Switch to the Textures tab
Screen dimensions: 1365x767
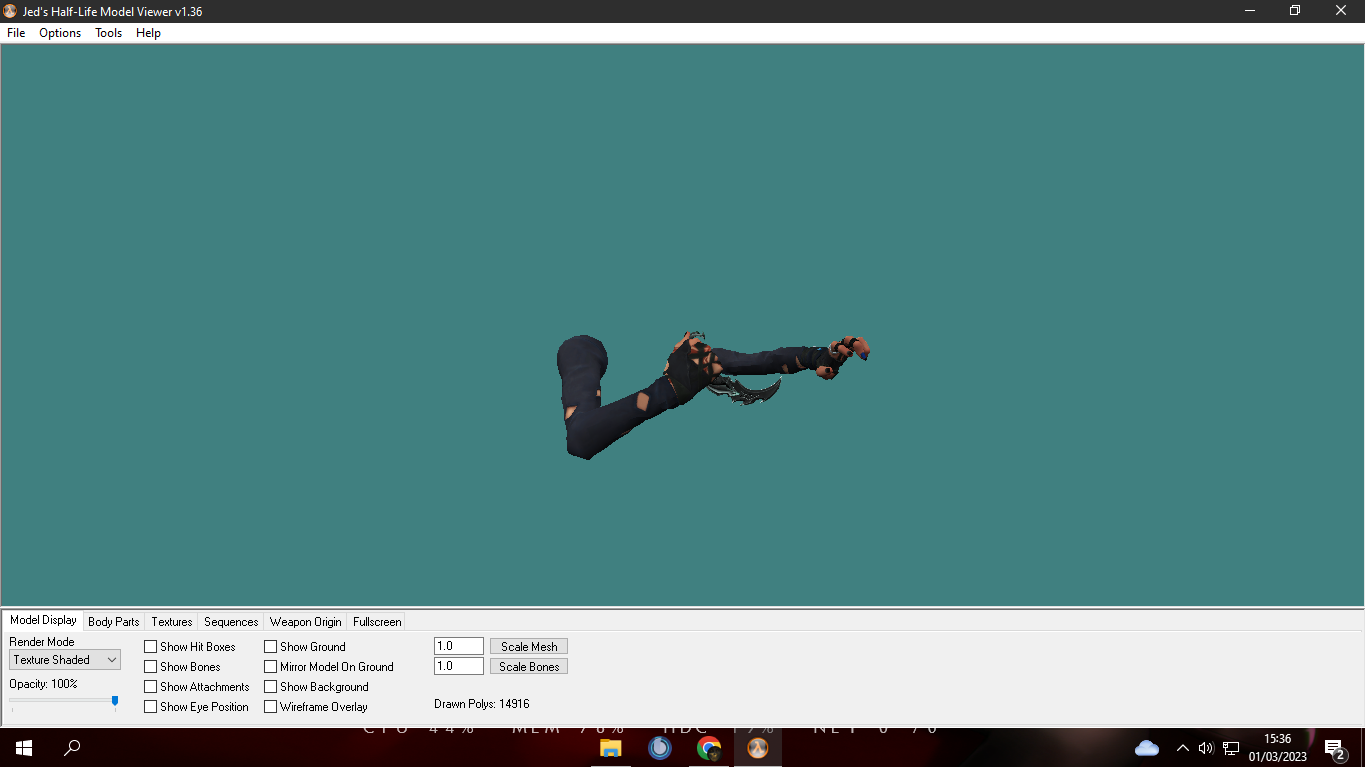click(x=172, y=622)
